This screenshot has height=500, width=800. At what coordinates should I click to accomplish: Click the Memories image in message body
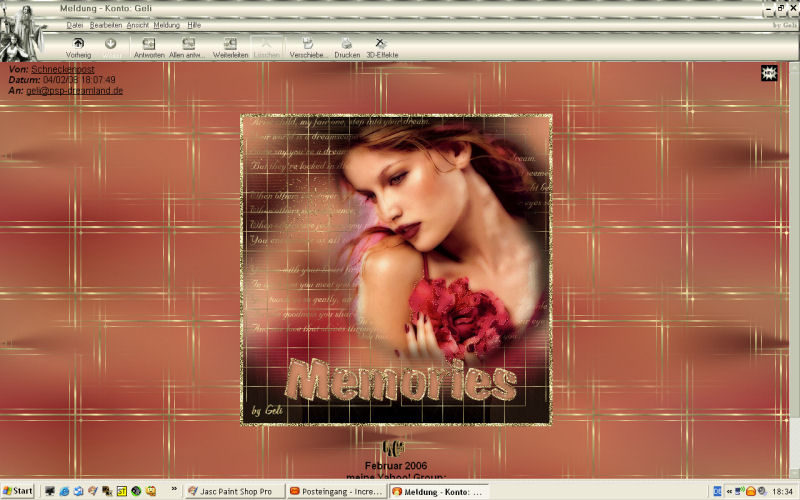(x=396, y=269)
